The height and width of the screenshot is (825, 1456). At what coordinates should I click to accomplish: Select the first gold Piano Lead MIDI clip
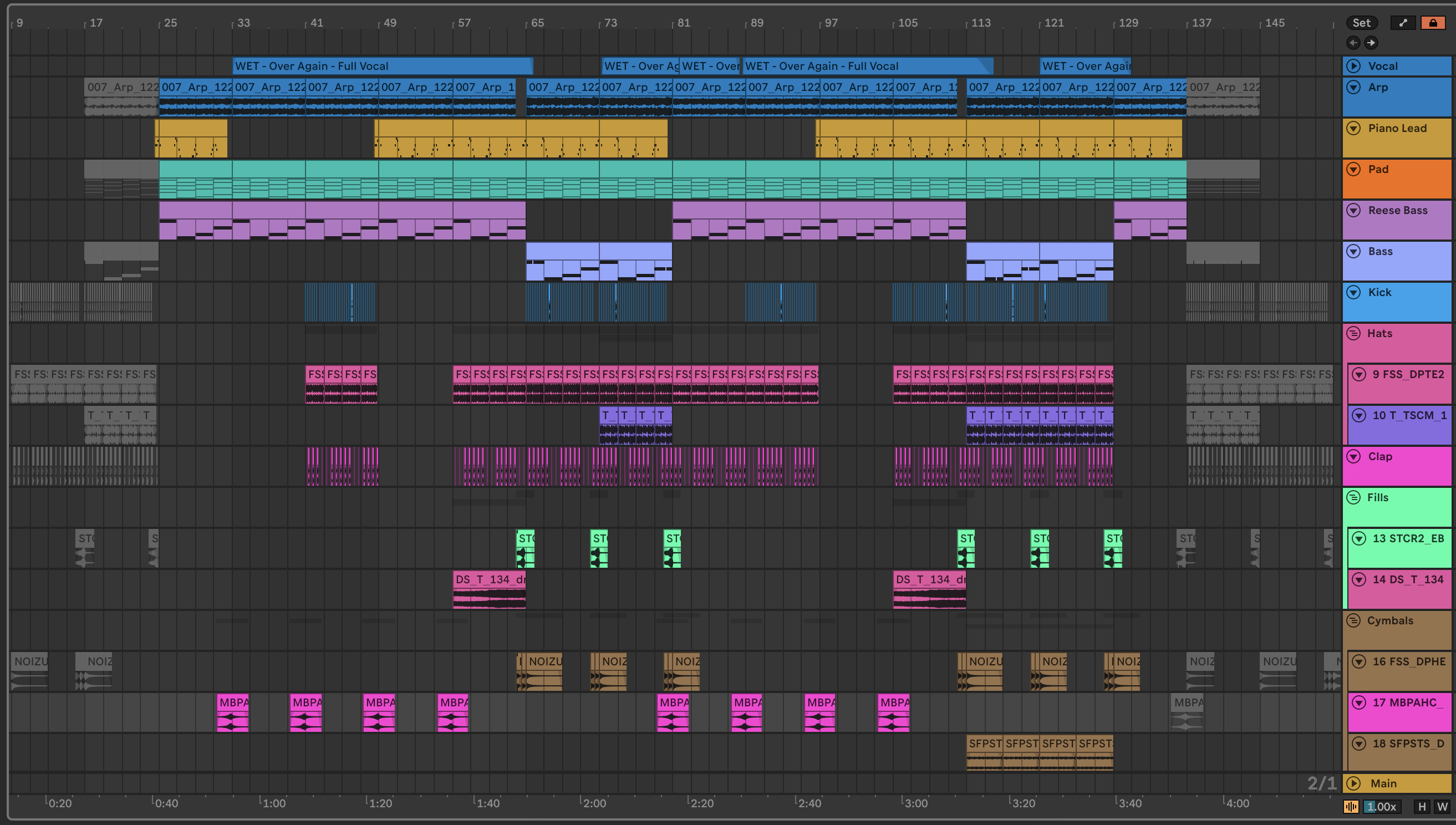[x=191, y=138]
